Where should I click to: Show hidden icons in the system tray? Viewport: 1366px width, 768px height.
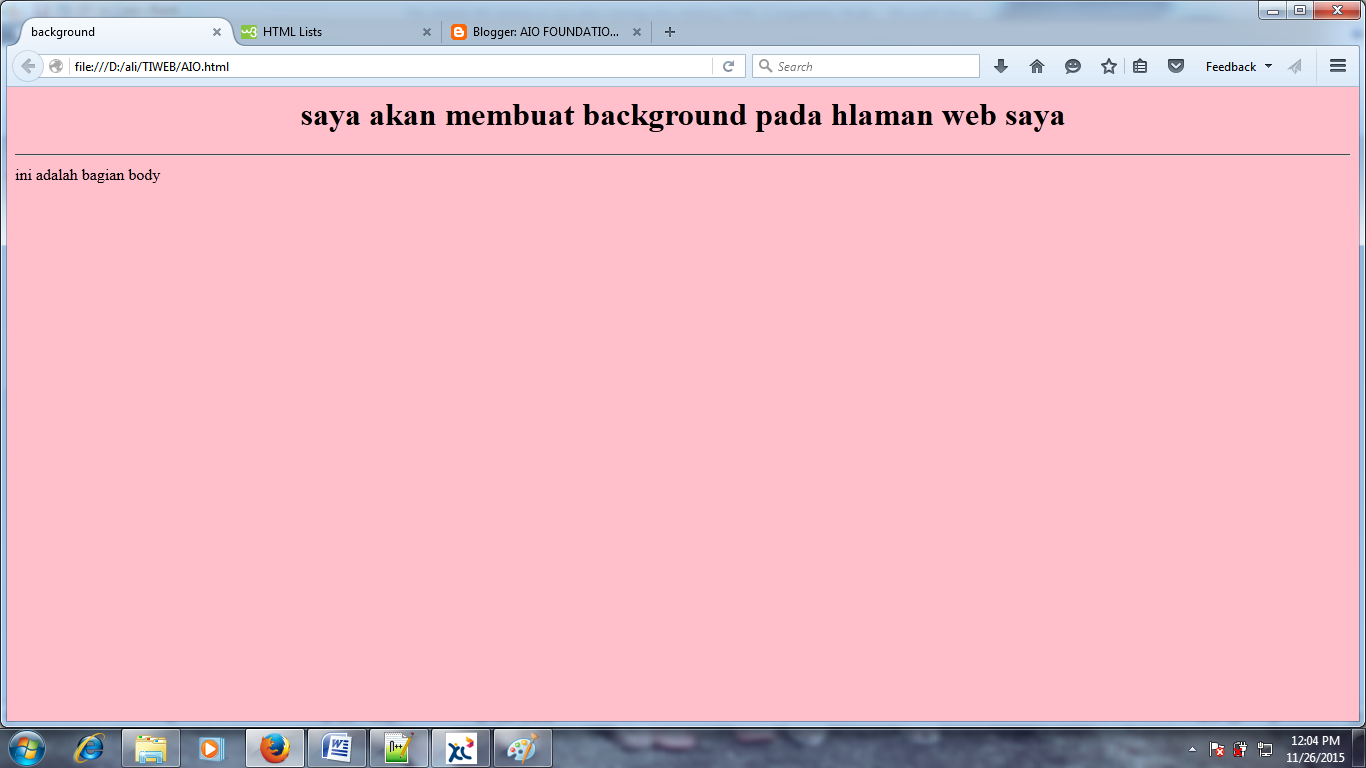coord(1192,747)
